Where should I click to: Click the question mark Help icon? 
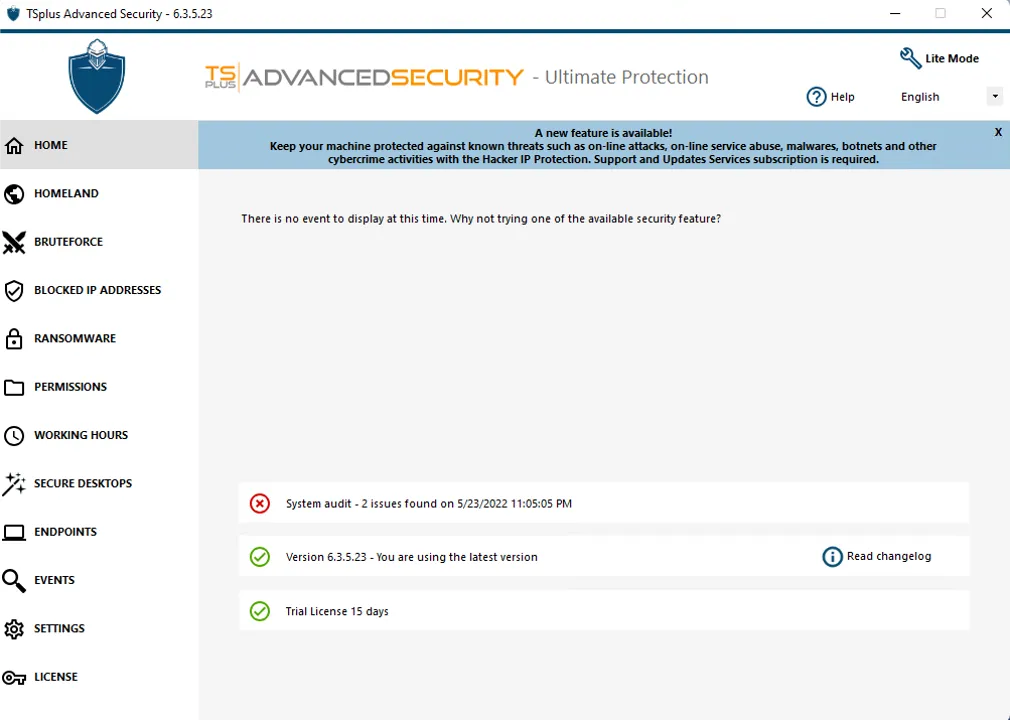(816, 97)
